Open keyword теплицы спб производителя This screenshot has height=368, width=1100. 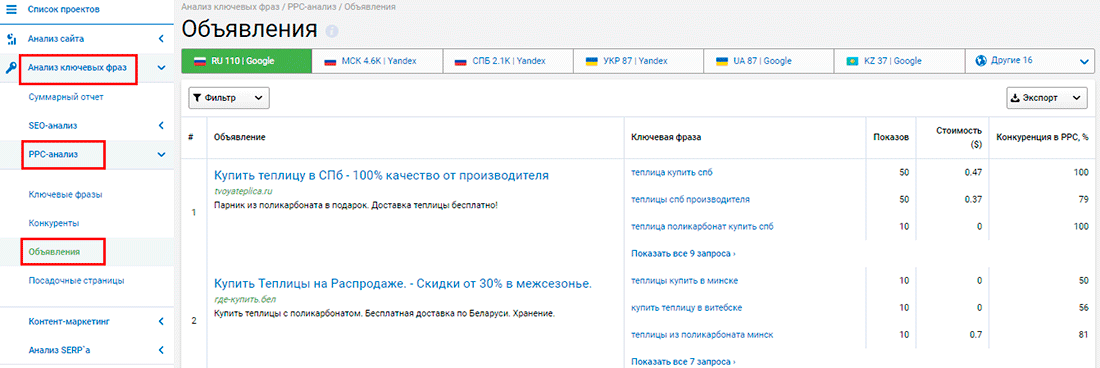point(690,200)
